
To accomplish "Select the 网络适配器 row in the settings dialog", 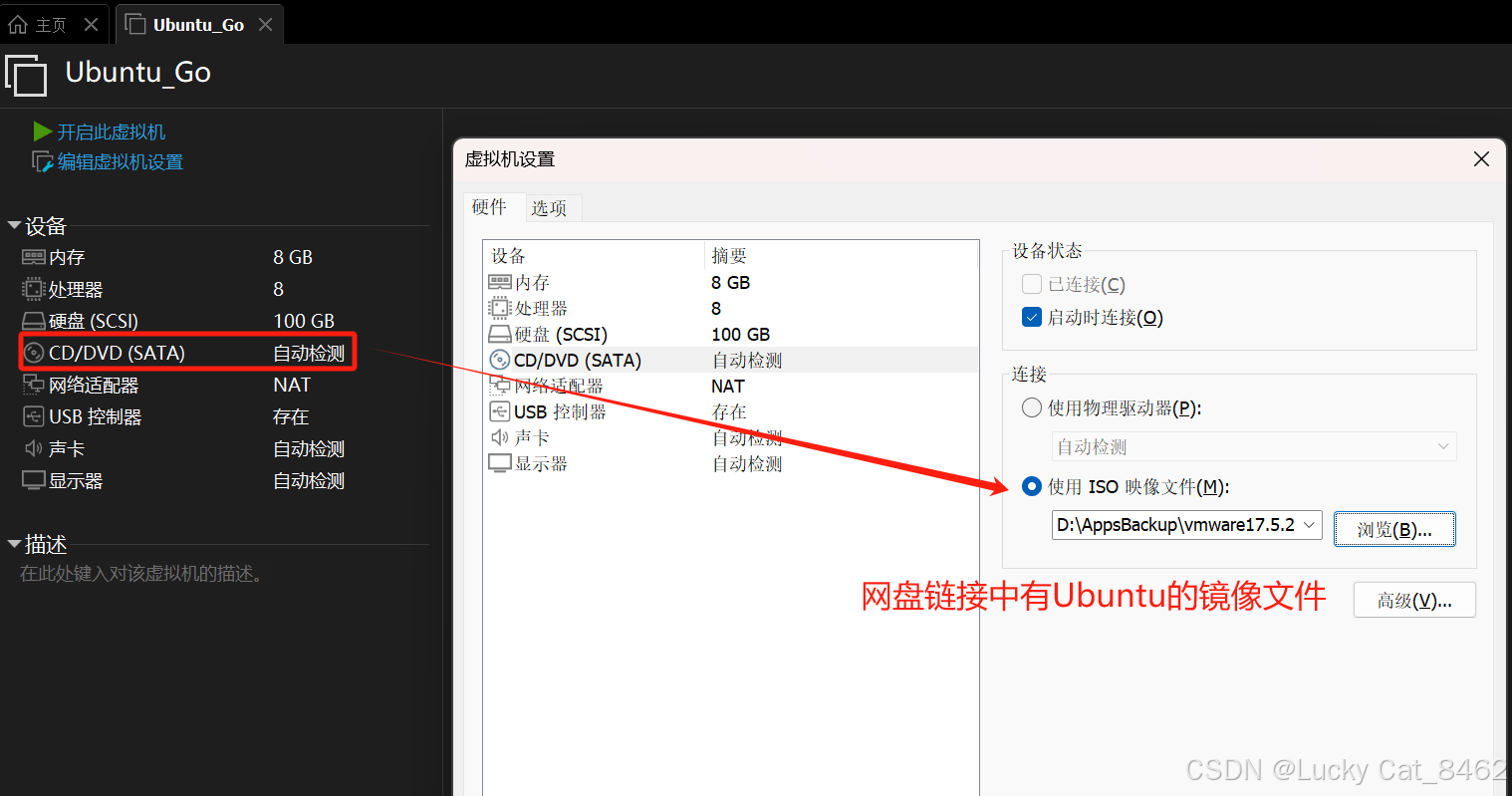I will pos(730,386).
